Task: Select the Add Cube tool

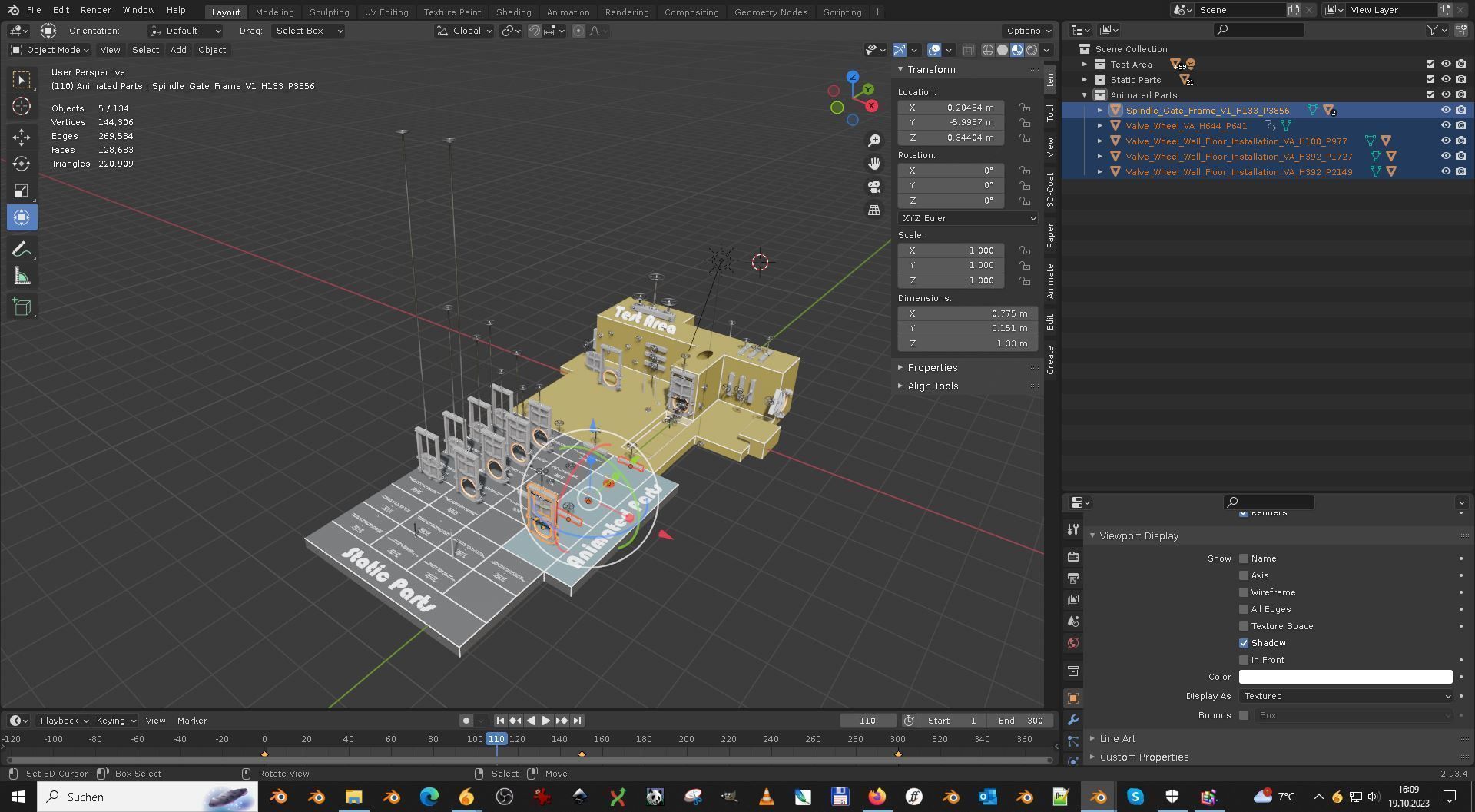Action: tap(22, 307)
